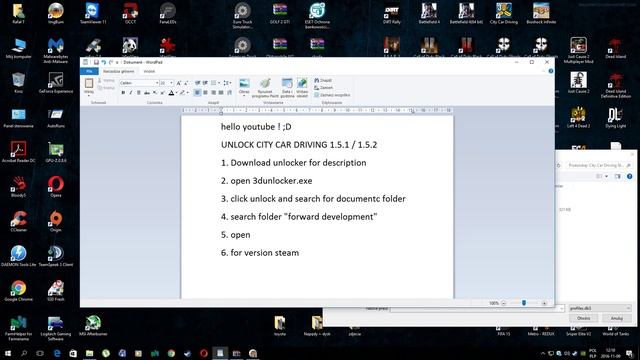The image size is (640, 360).
Task: Click the MSI Afterburner desktop icon
Action: pyautogui.click(x=93, y=326)
